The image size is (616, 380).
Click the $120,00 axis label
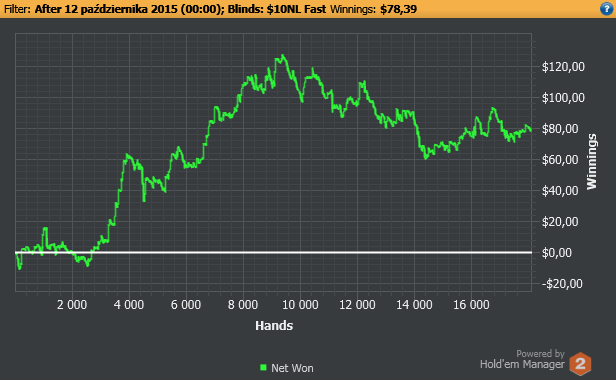[x=563, y=67]
